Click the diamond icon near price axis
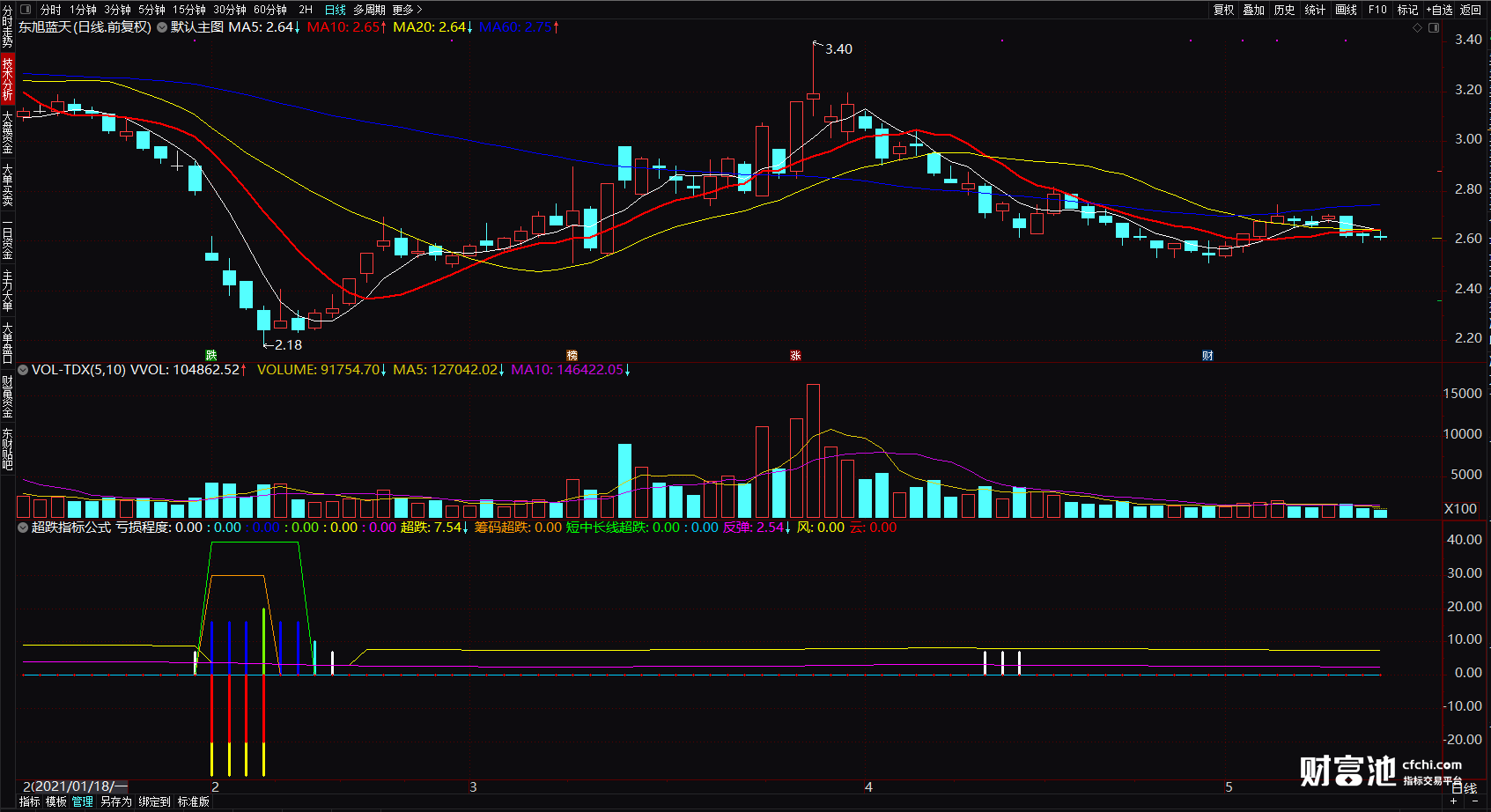The image size is (1491, 812). click(1417, 27)
